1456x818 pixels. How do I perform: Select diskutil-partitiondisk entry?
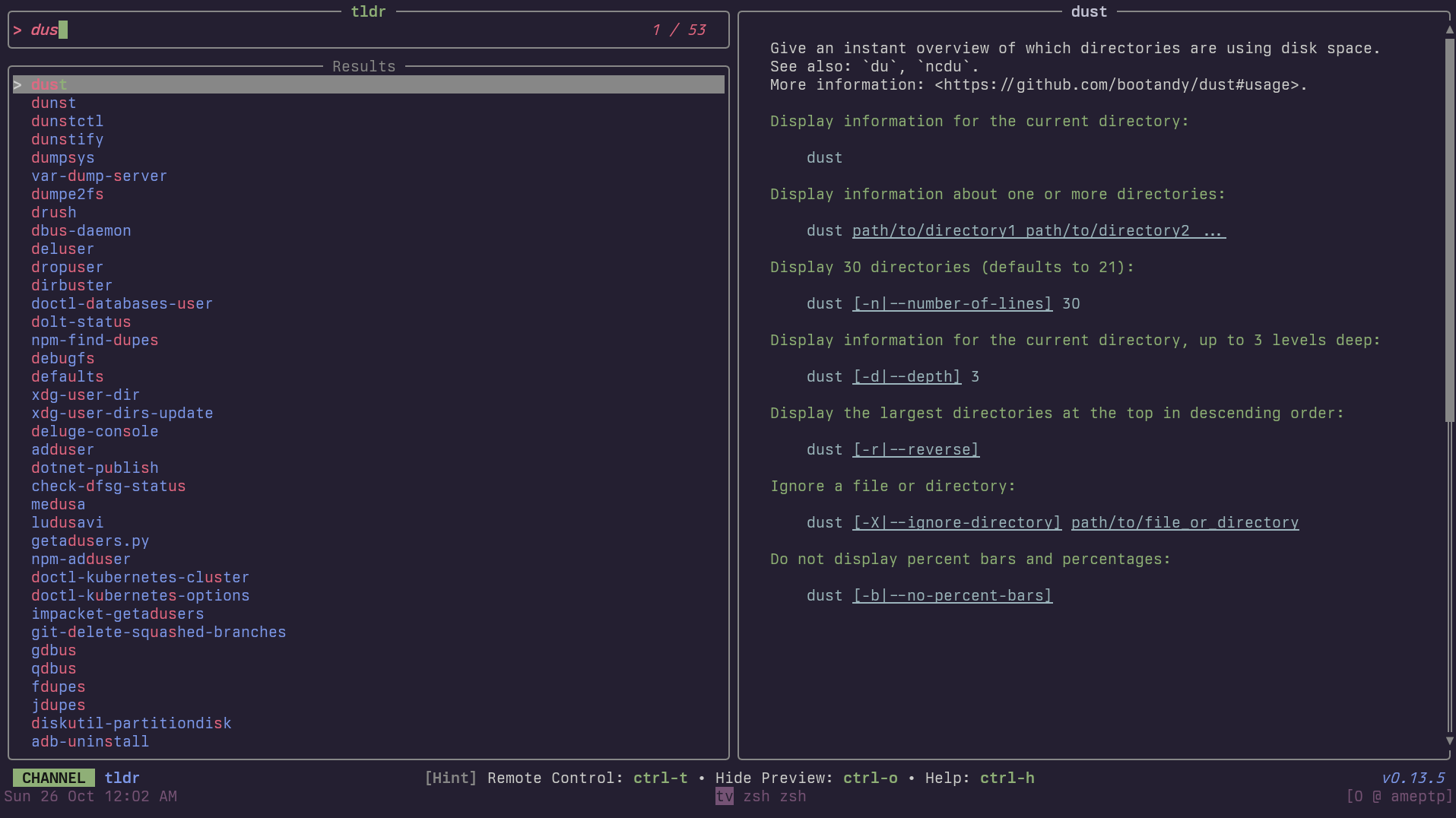tap(131, 724)
